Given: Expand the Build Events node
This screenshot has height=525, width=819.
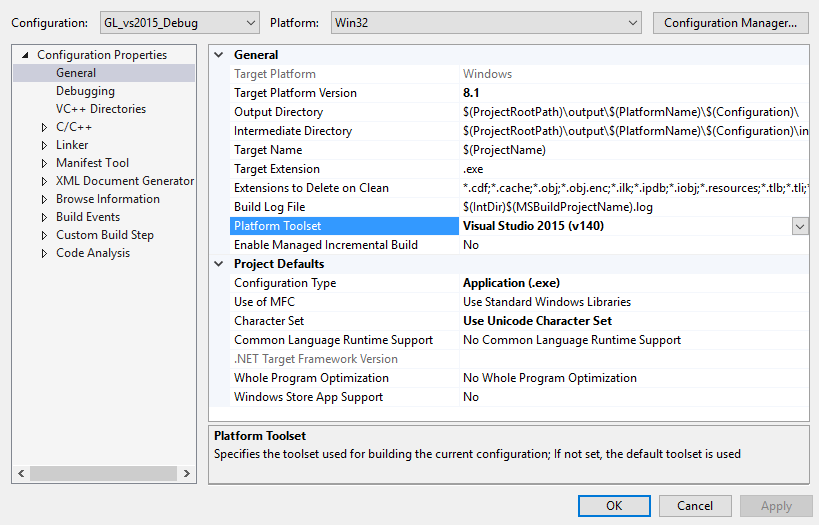Looking at the screenshot, I should 44,217.
